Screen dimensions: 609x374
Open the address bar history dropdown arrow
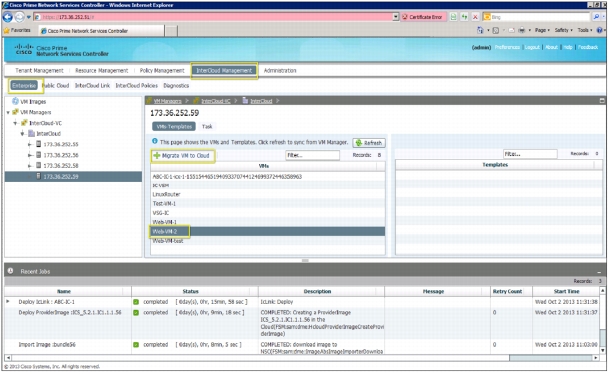coord(395,17)
